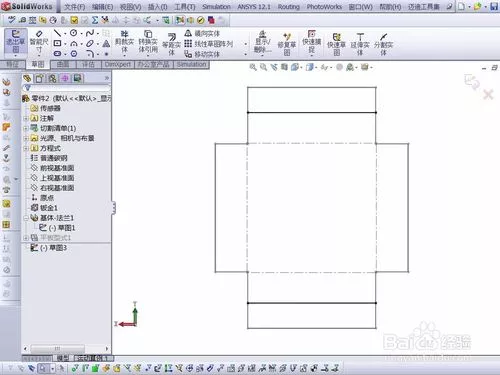500x375 pixels.
Task: Click 线性草图阵列 Linear Sketch Pattern
Action: click(208, 44)
